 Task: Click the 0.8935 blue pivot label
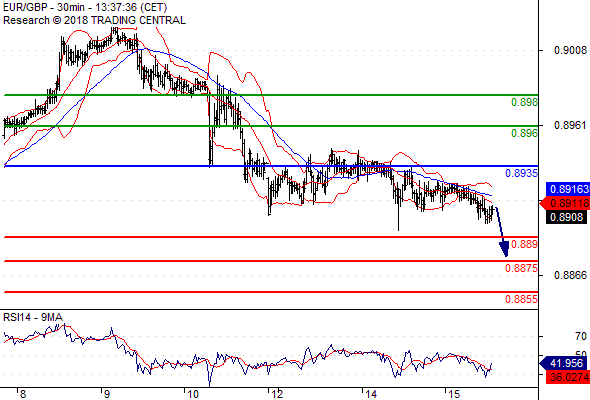[522, 173]
